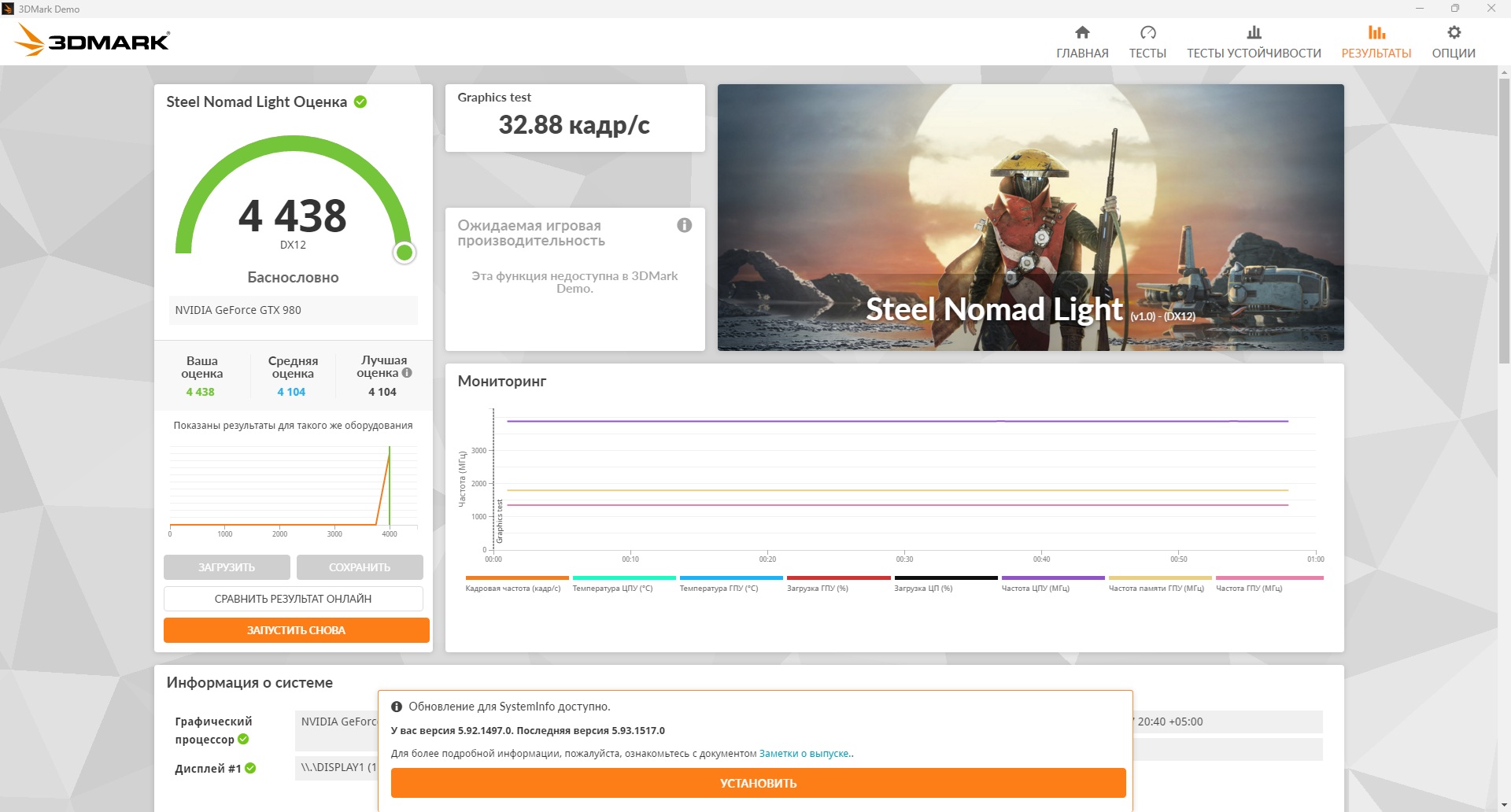Run the benchmark again with ЗАПУСТИТЬ СНОВА

coord(297,630)
